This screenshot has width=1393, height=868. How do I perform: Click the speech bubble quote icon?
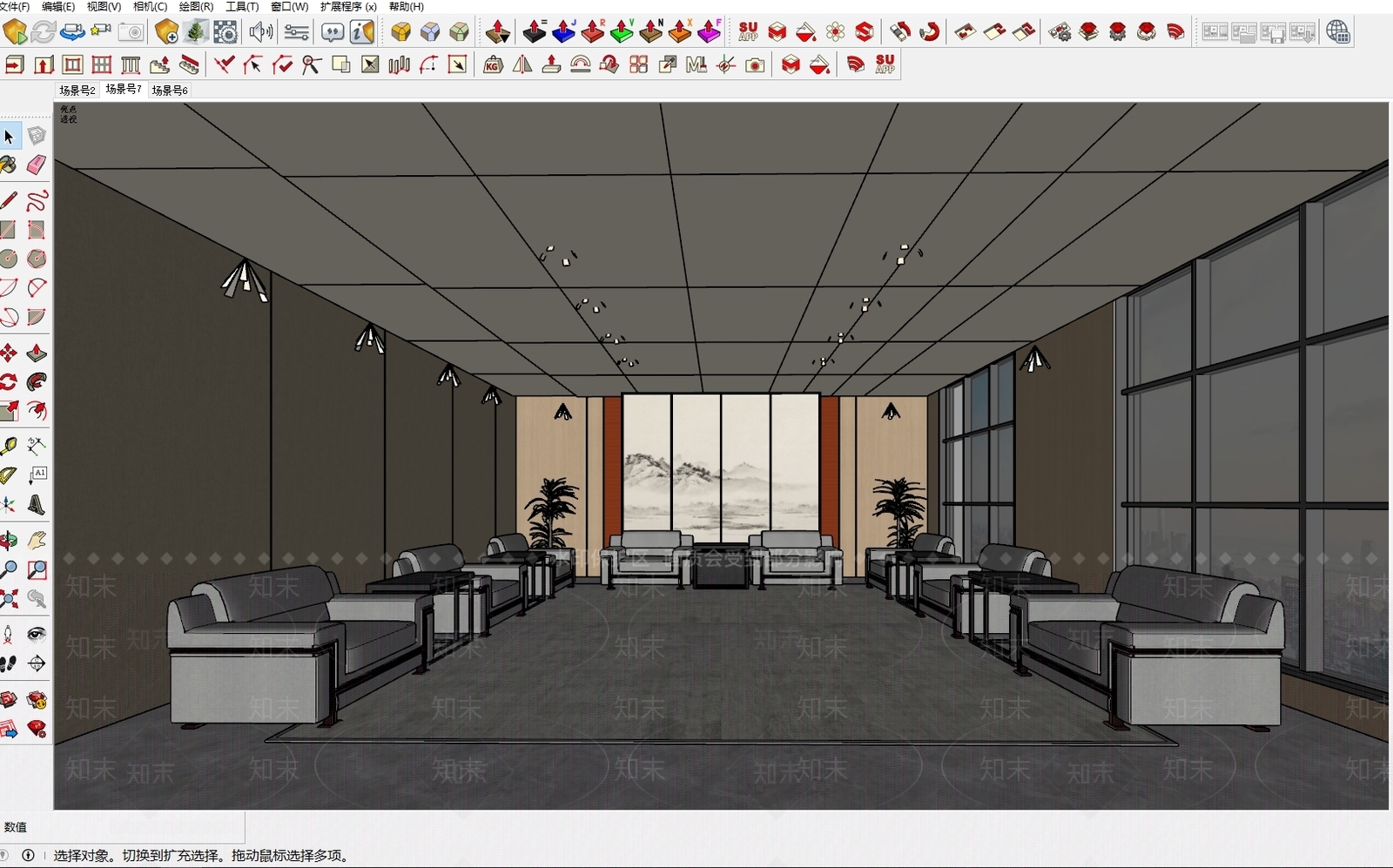click(x=333, y=32)
